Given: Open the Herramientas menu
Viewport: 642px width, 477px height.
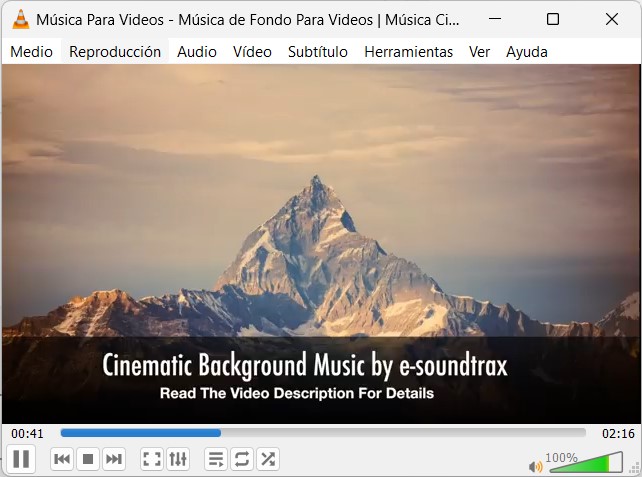Looking at the screenshot, I should tap(409, 52).
